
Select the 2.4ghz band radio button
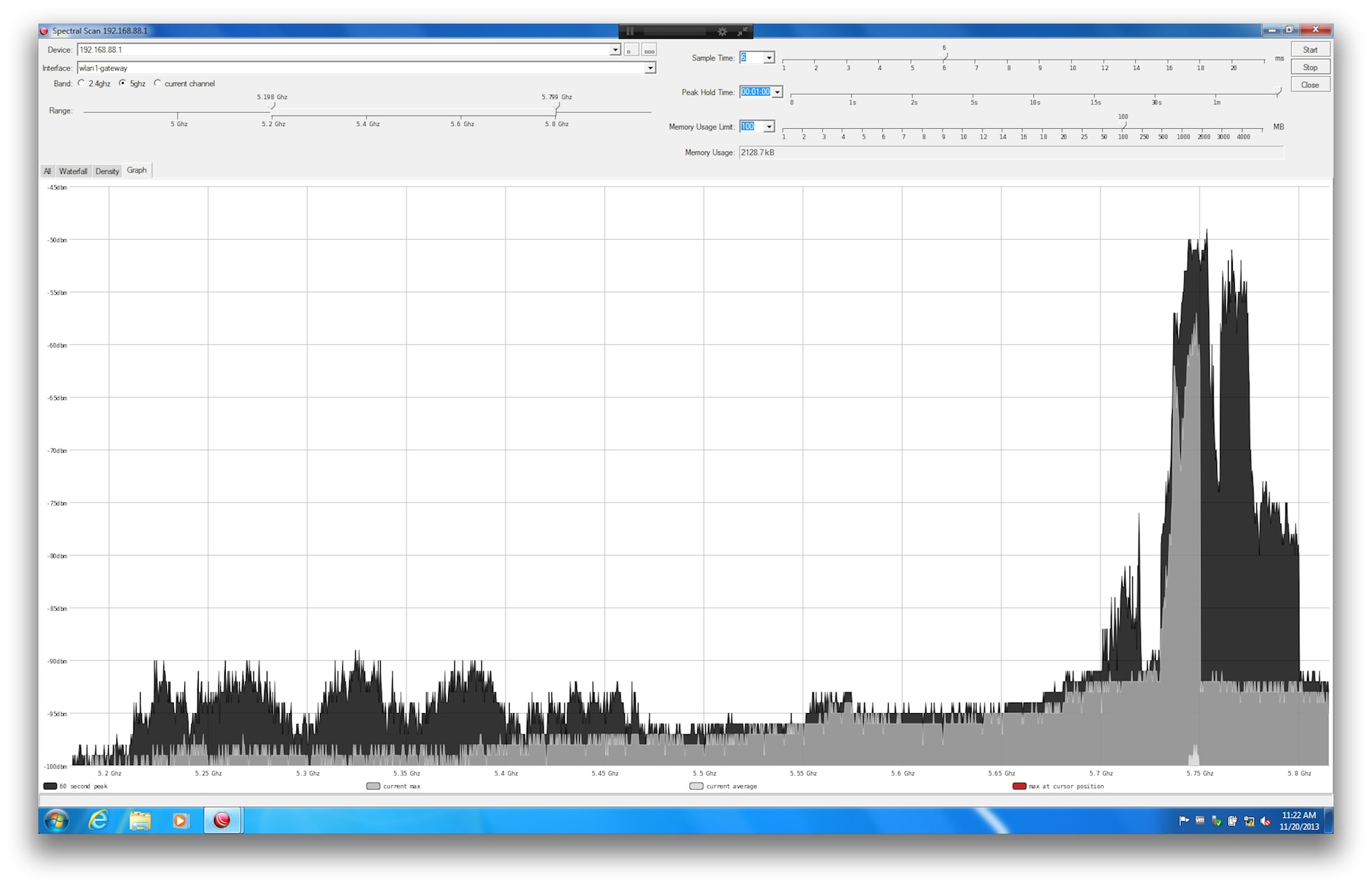coord(82,83)
